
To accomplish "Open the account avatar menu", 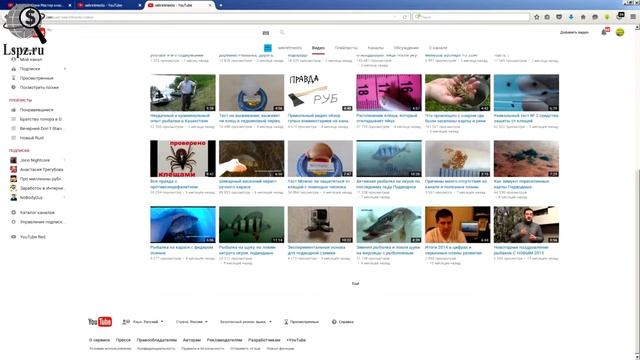I will (620, 32).
